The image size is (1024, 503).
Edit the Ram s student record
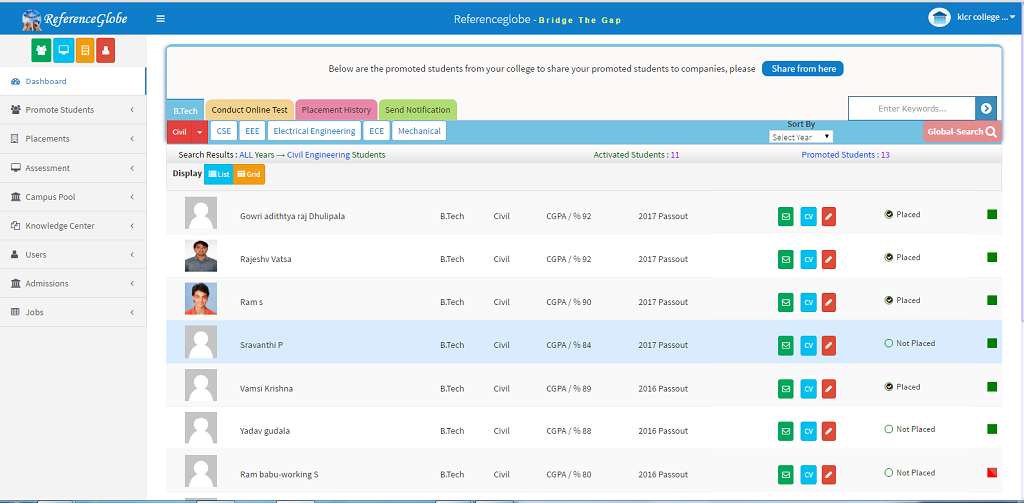click(829, 302)
